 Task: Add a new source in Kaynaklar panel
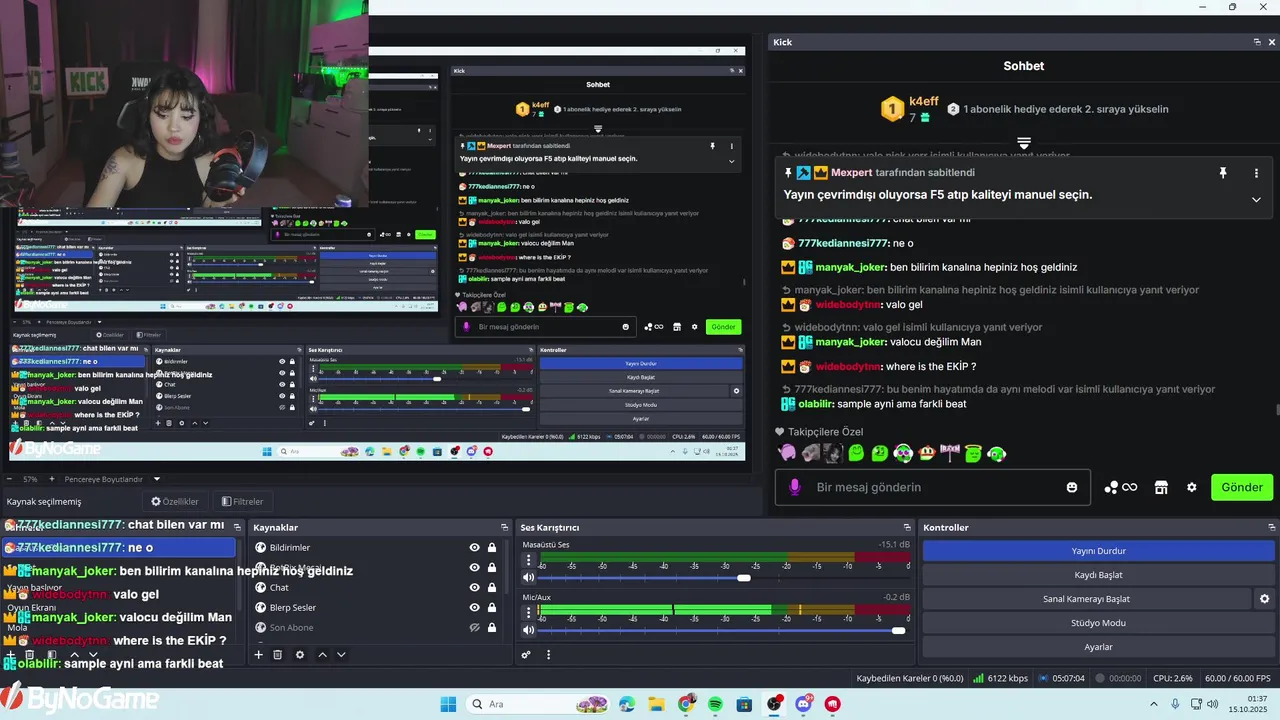[x=258, y=655]
